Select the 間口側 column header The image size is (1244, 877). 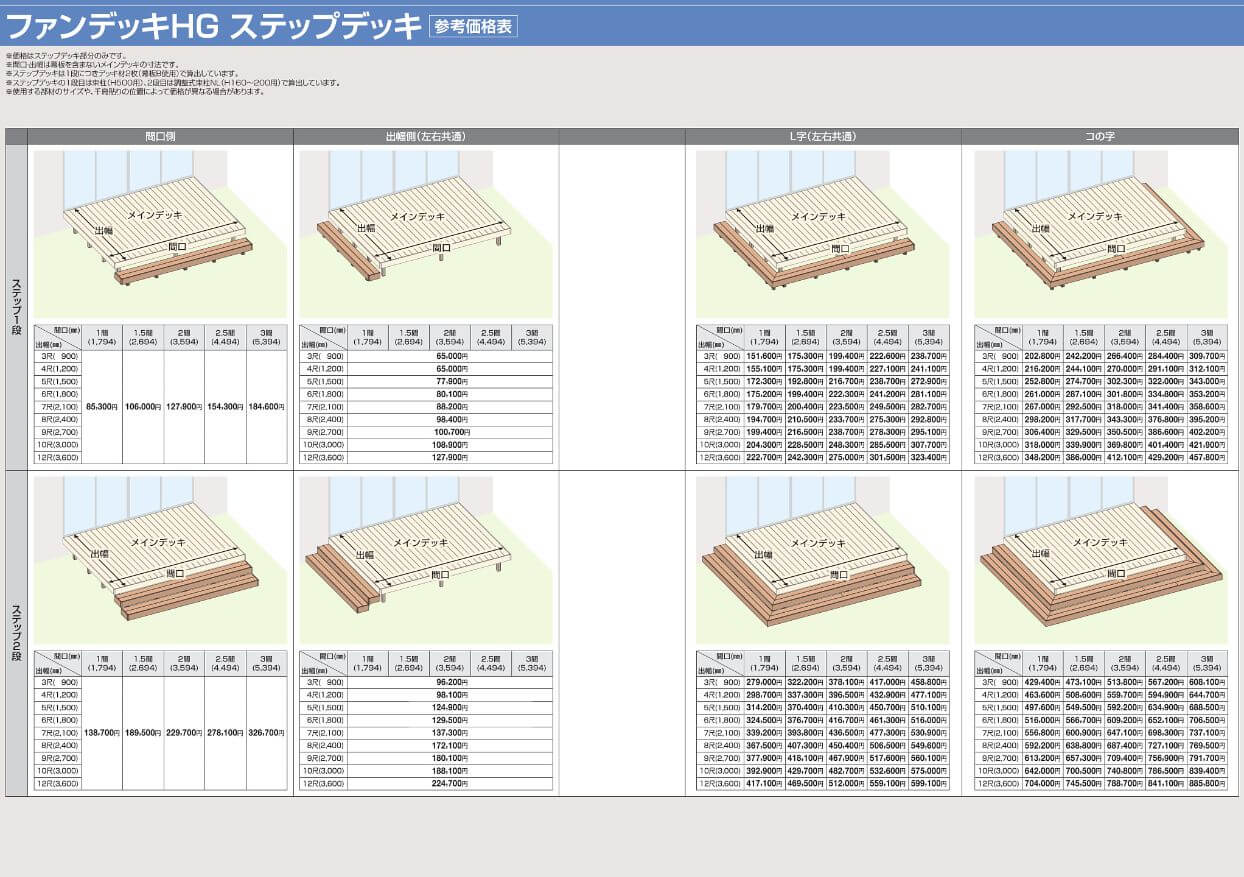(x=160, y=135)
